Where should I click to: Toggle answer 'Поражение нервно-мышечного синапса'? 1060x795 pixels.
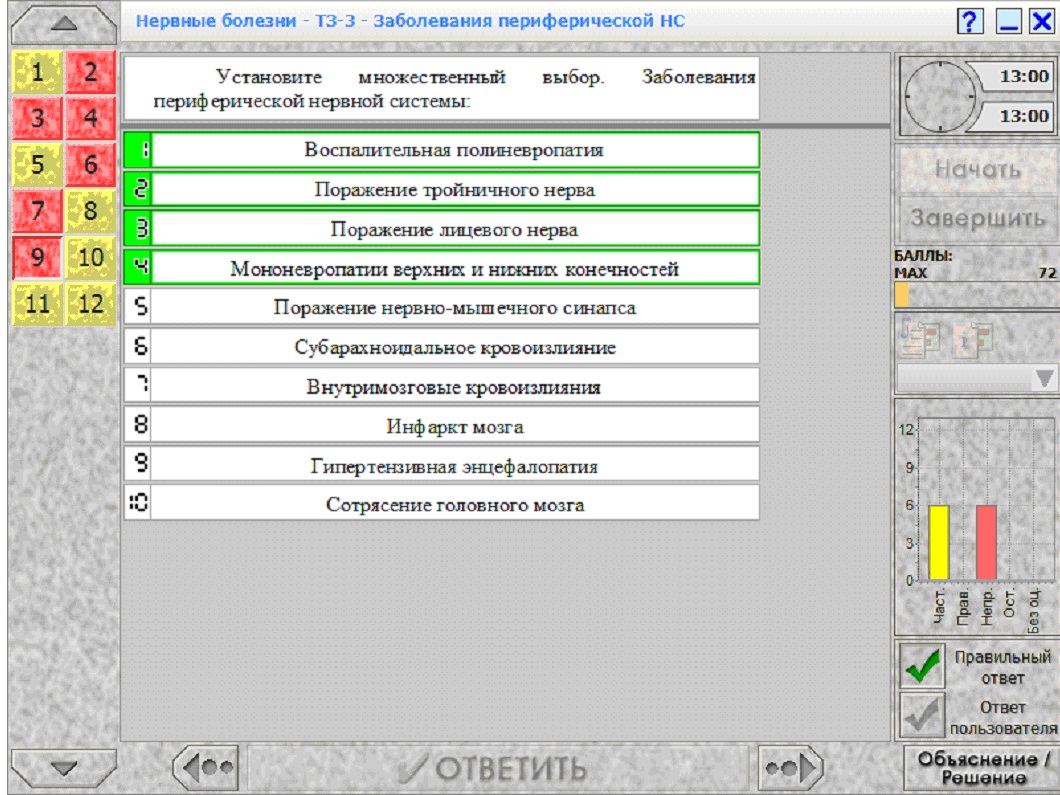coord(441,308)
